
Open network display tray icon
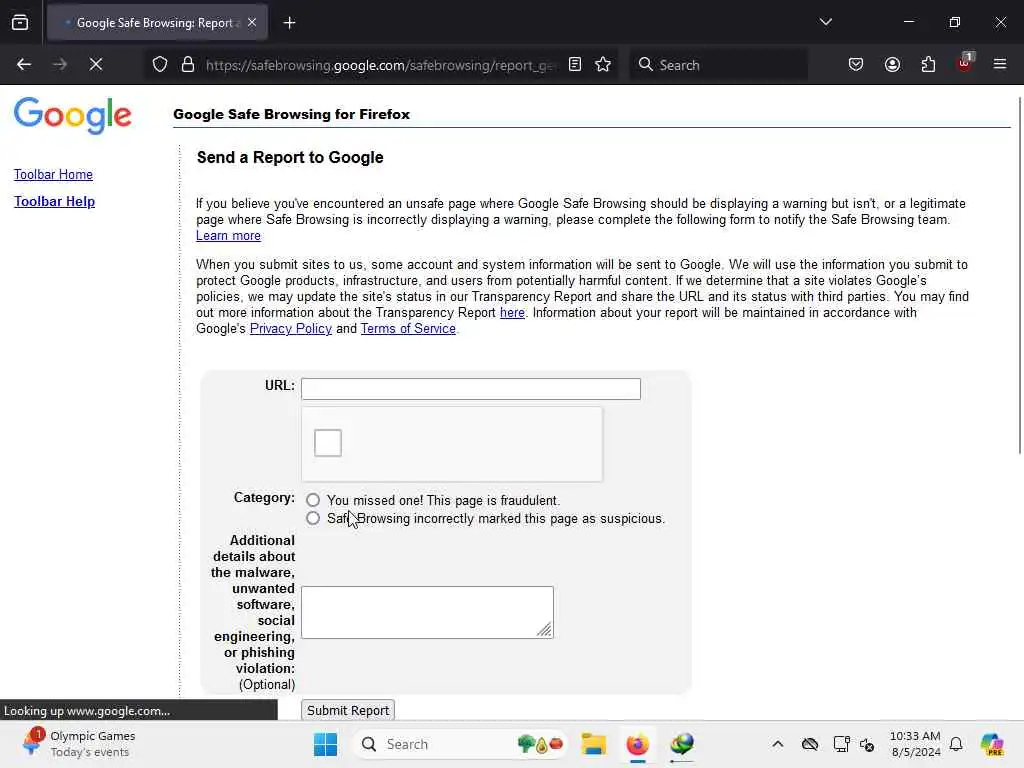841,744
